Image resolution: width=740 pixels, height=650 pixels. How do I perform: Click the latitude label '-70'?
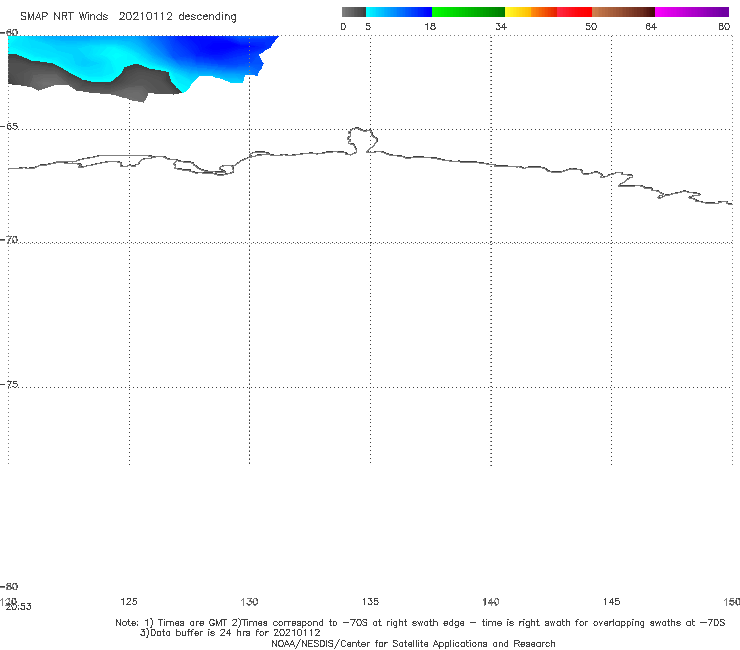(9, 240)
